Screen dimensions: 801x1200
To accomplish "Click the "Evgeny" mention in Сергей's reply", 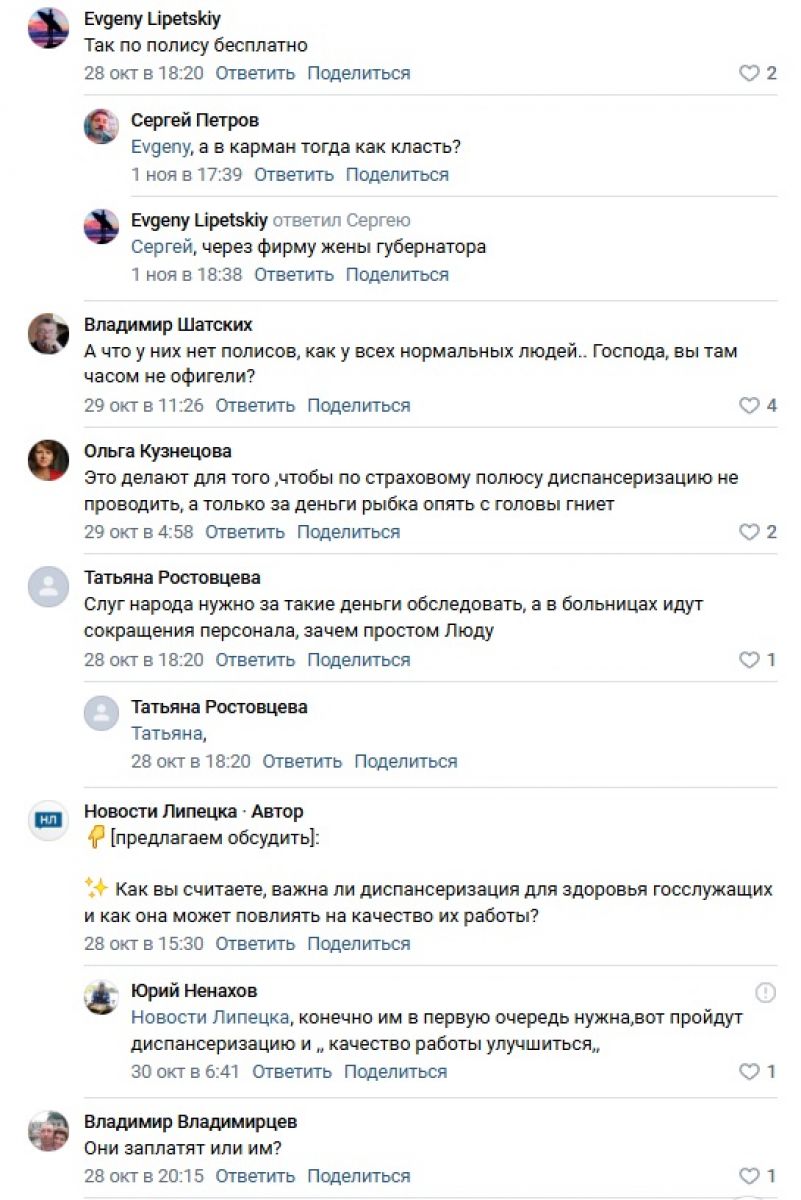I will [160, 147].
